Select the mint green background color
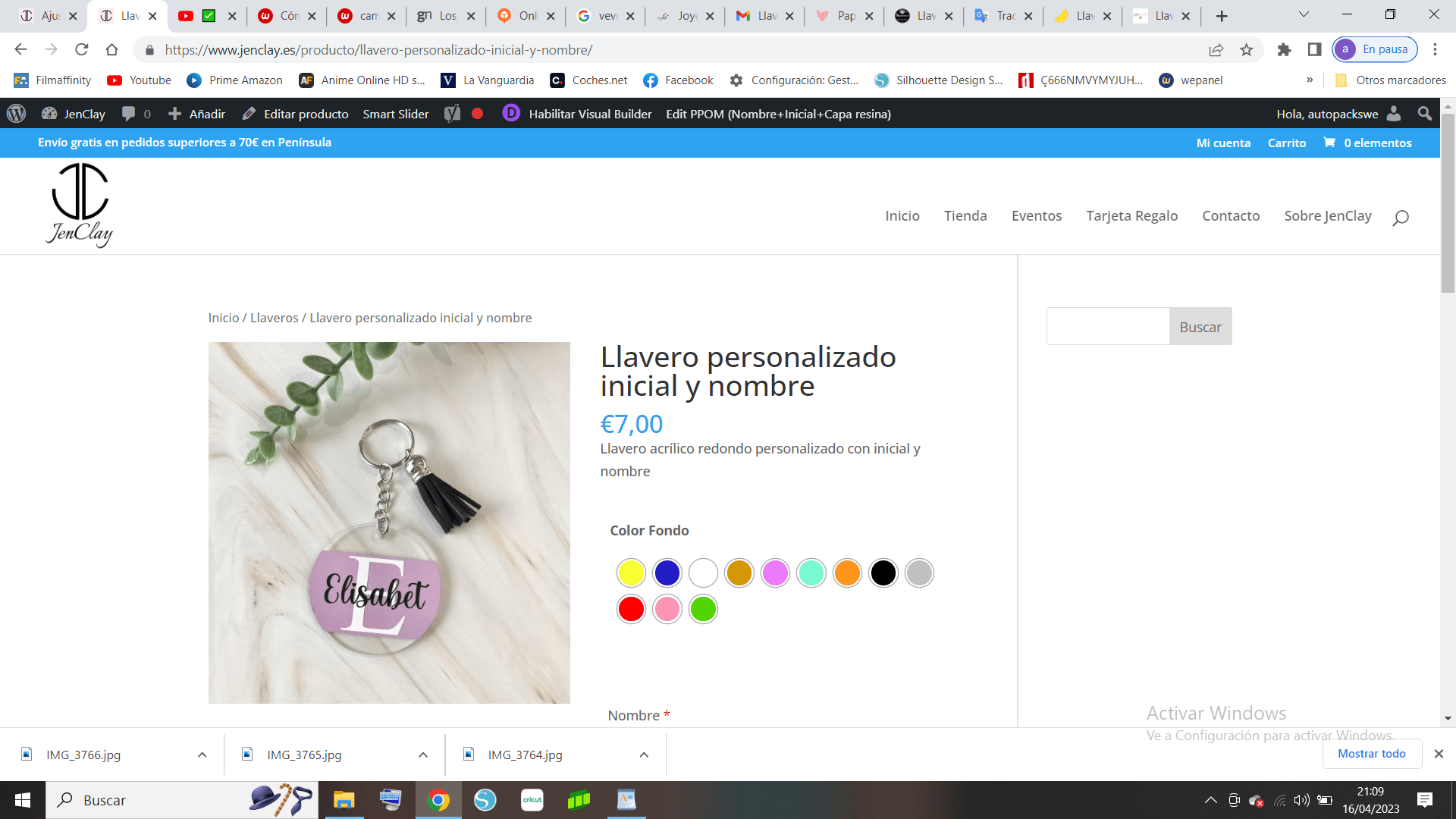The width and height of the screenshot is (1456, 819). [811, 573]
